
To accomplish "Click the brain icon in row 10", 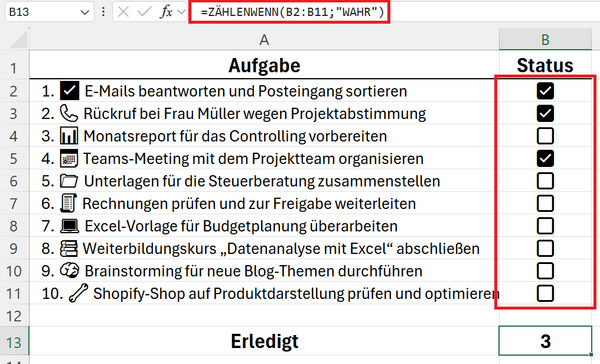I will [x=69, y=271].
